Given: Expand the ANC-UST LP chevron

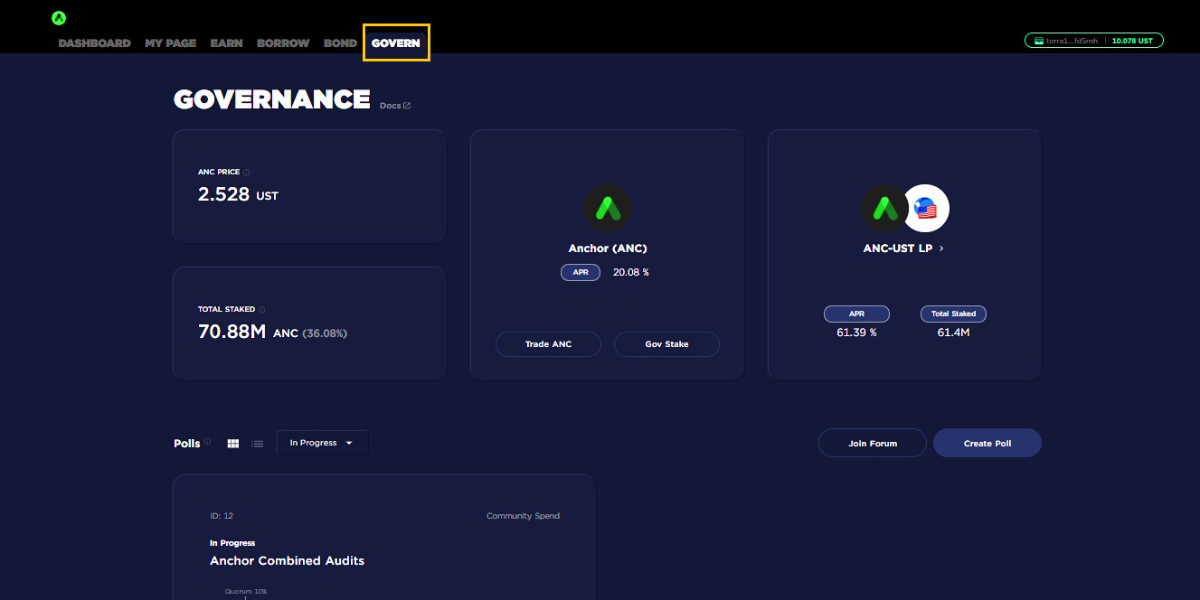Looking at the screenshot, I should [x=941, y=249].
